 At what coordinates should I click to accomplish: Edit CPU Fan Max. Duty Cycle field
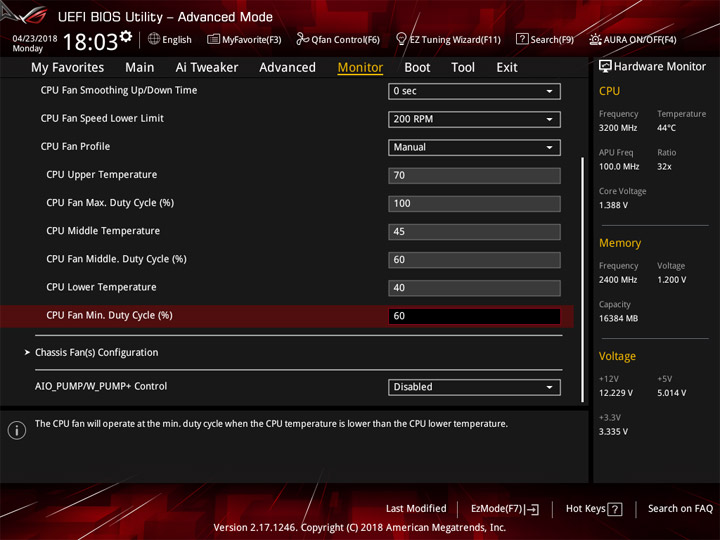coord(474,203)
